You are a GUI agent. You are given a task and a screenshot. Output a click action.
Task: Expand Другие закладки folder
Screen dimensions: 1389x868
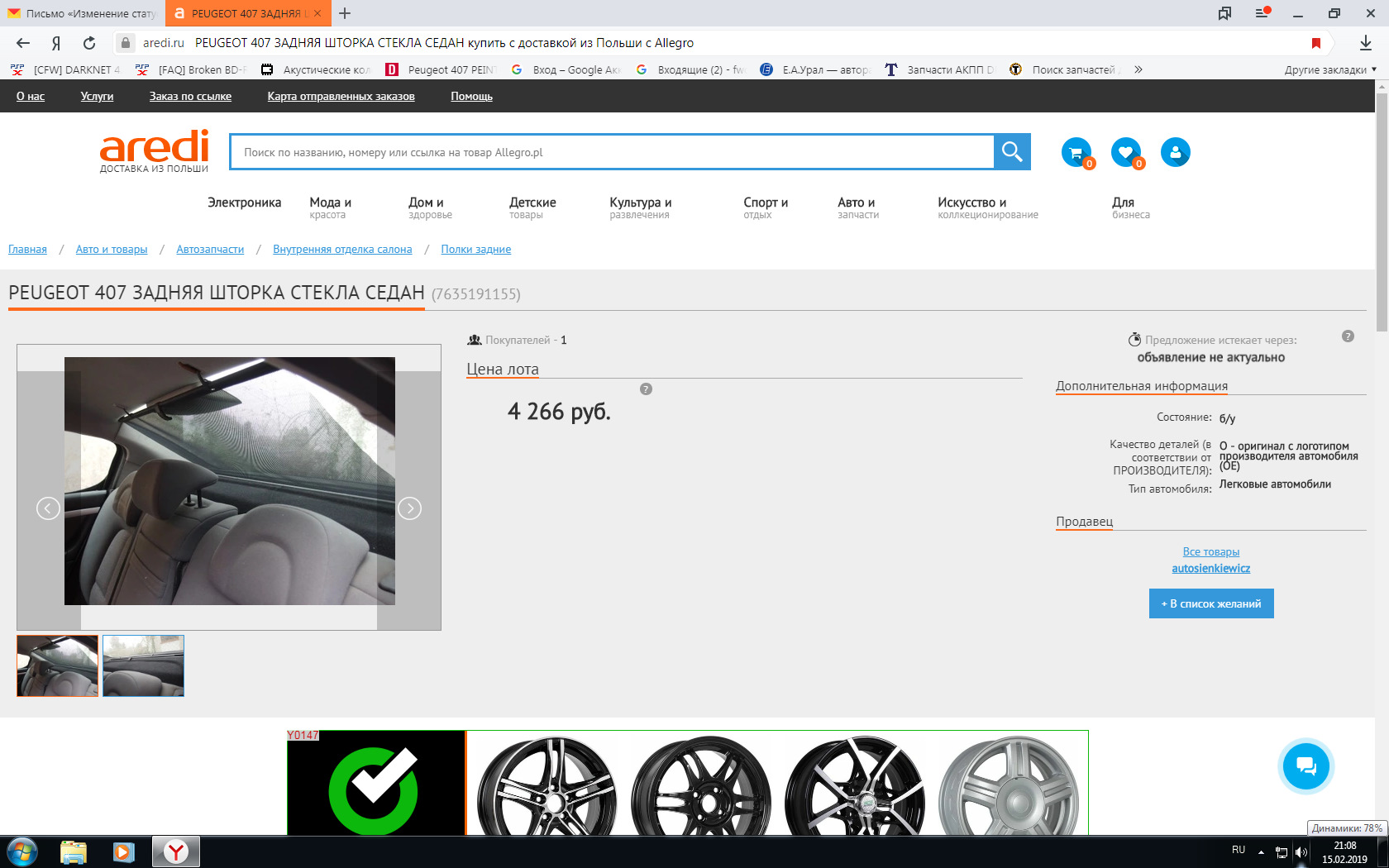1330,69
